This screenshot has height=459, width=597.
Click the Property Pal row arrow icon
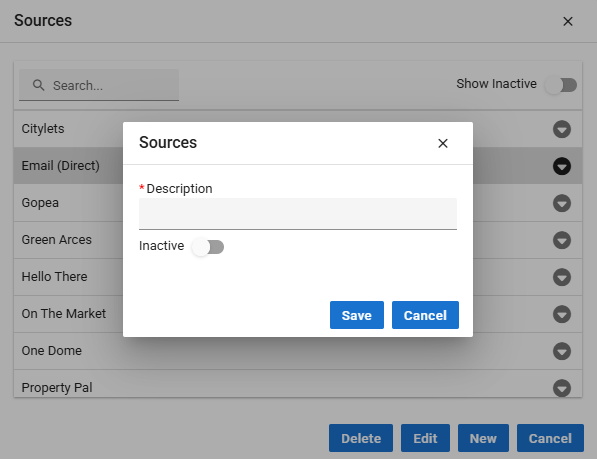pos(562,388)
